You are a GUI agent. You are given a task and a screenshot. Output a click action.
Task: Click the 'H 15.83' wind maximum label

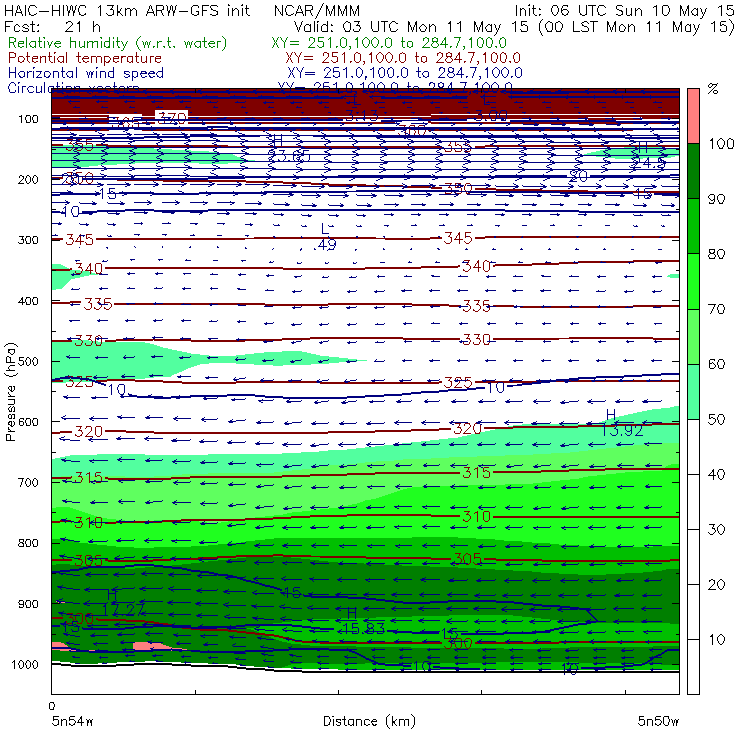pos(362,621)
